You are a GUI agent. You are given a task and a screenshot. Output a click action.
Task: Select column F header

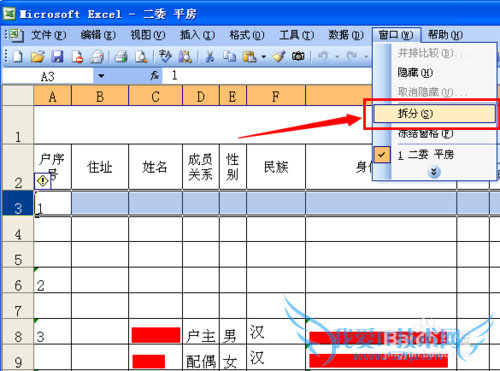pos(276,96)
